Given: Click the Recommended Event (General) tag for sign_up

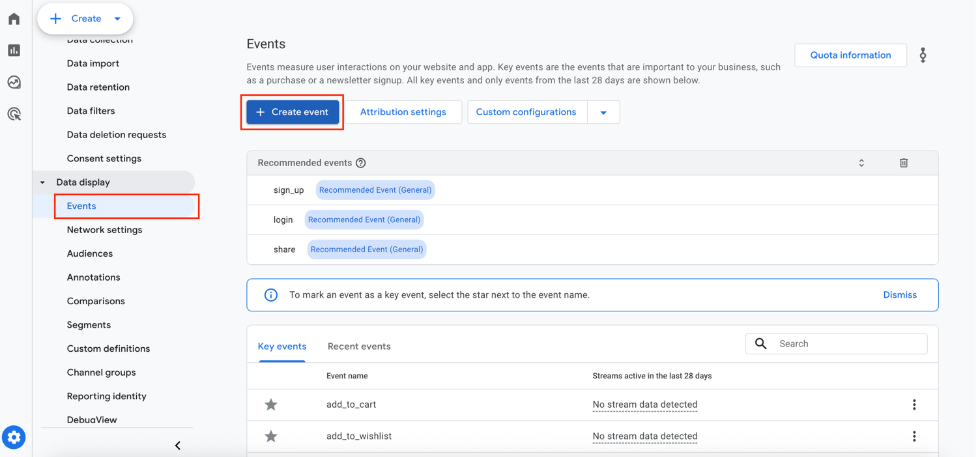Looking at the screenshot, I should click(375, 190).
